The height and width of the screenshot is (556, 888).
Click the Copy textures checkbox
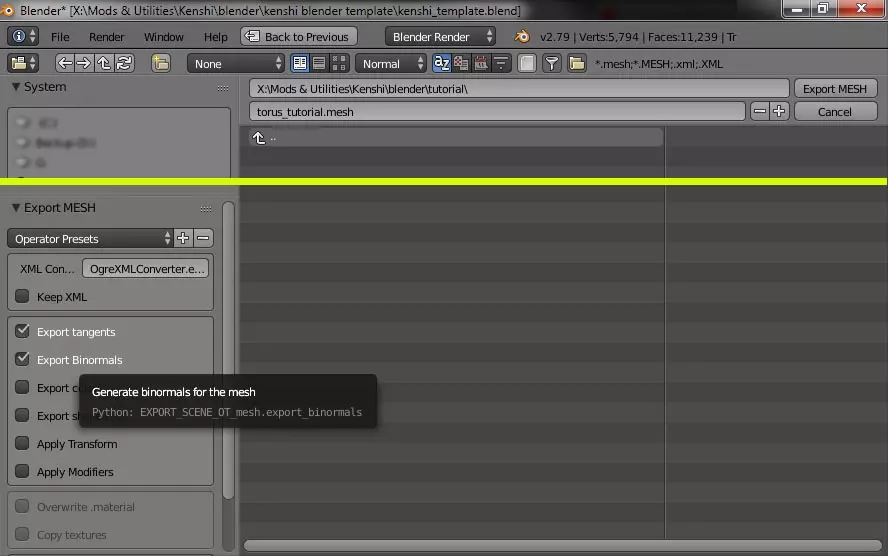click(x=23, y=534)
